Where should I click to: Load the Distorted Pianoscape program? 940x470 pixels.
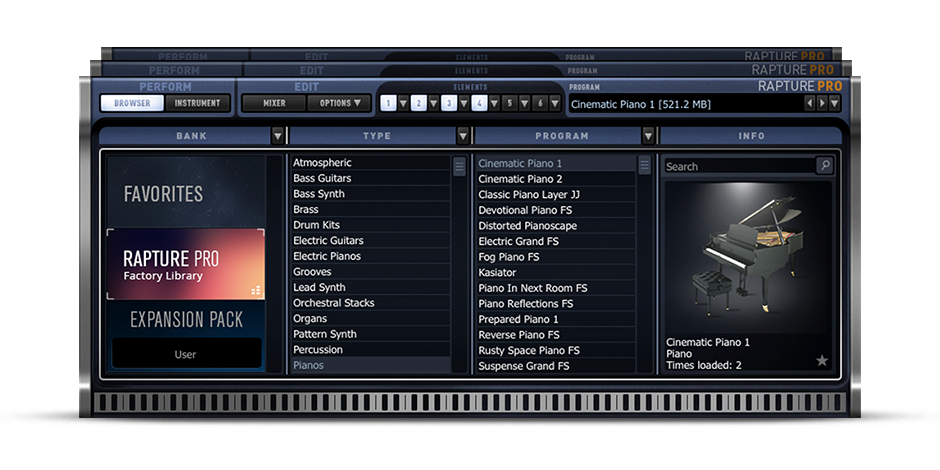coord(556,225)
